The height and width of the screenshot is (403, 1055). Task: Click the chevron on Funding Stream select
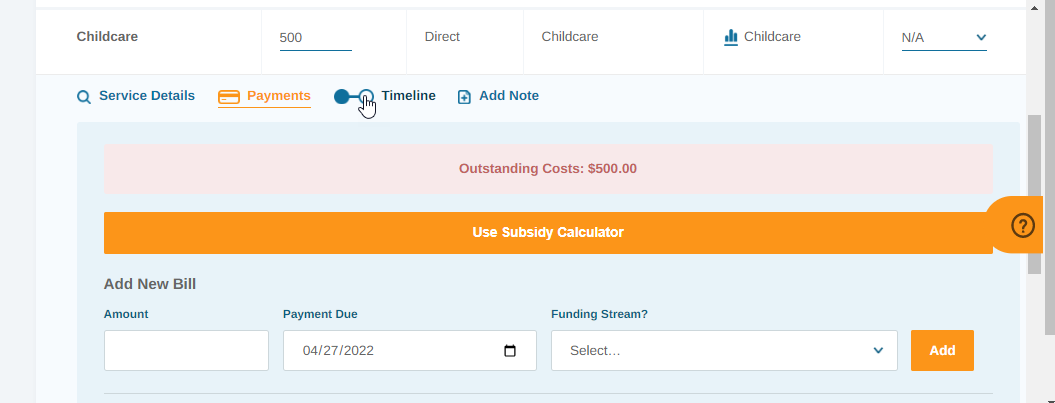pos(878,351)
